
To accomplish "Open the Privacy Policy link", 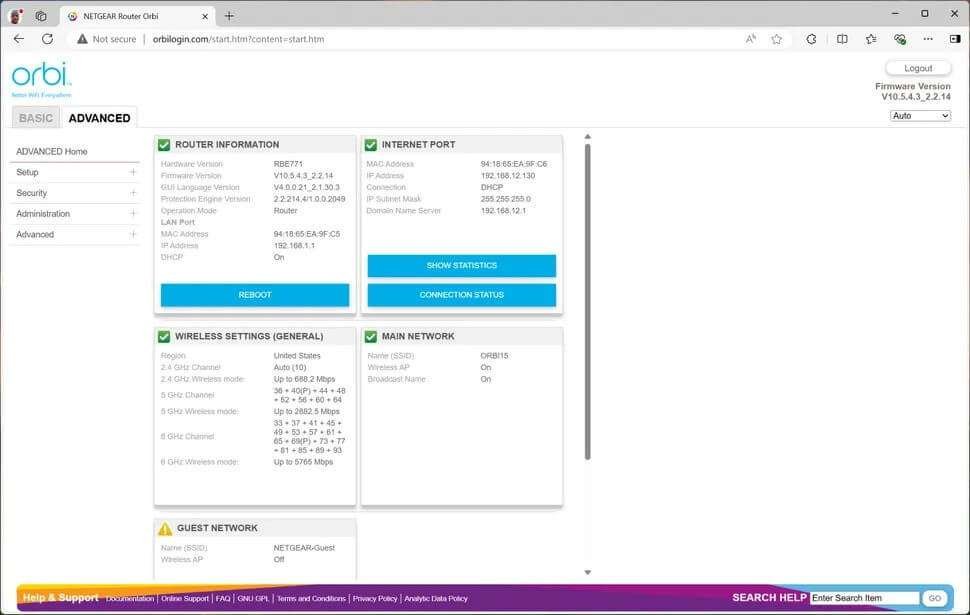I will coord(375,598).
